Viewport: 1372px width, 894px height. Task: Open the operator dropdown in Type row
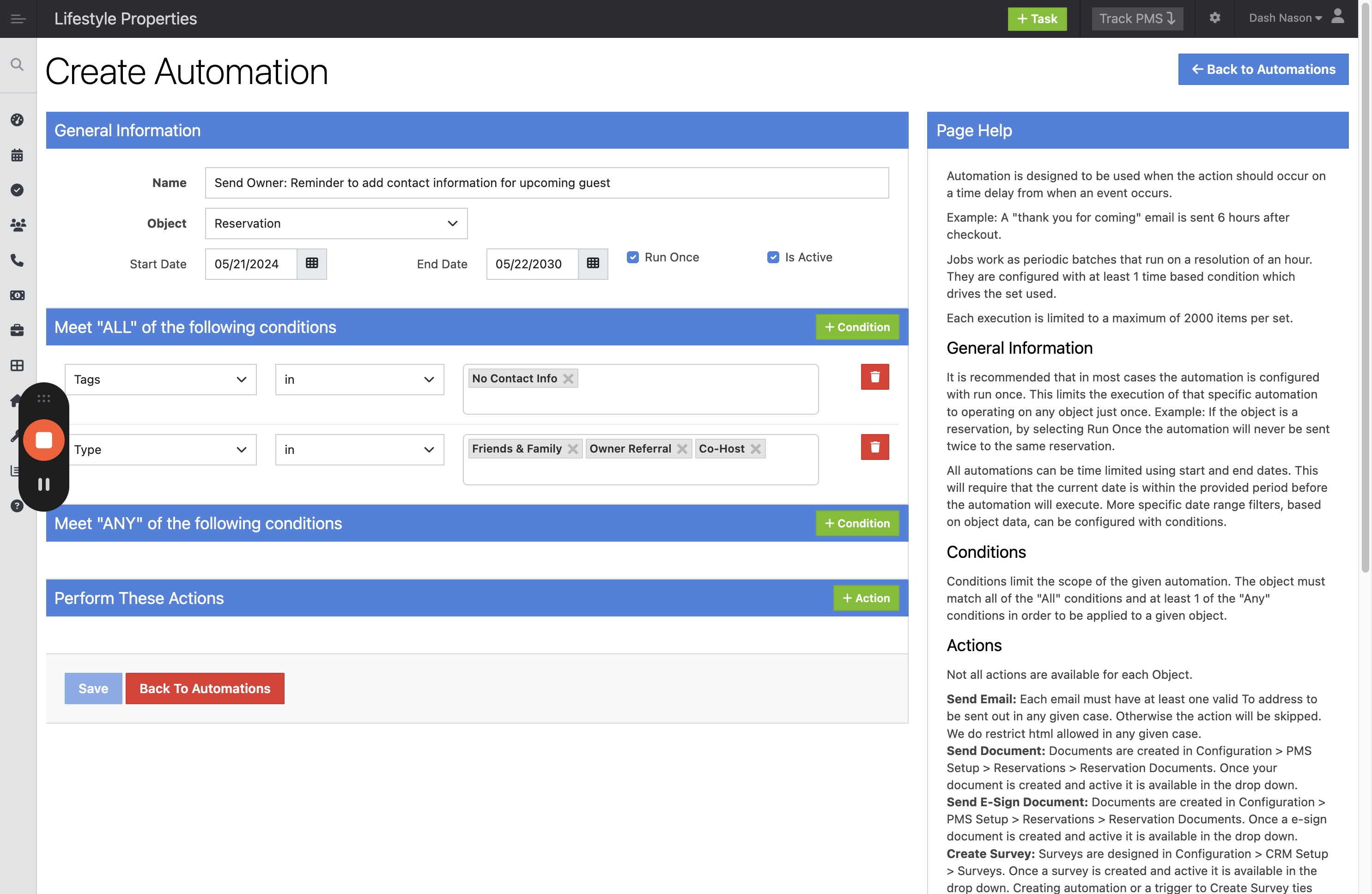coord(359,450)
